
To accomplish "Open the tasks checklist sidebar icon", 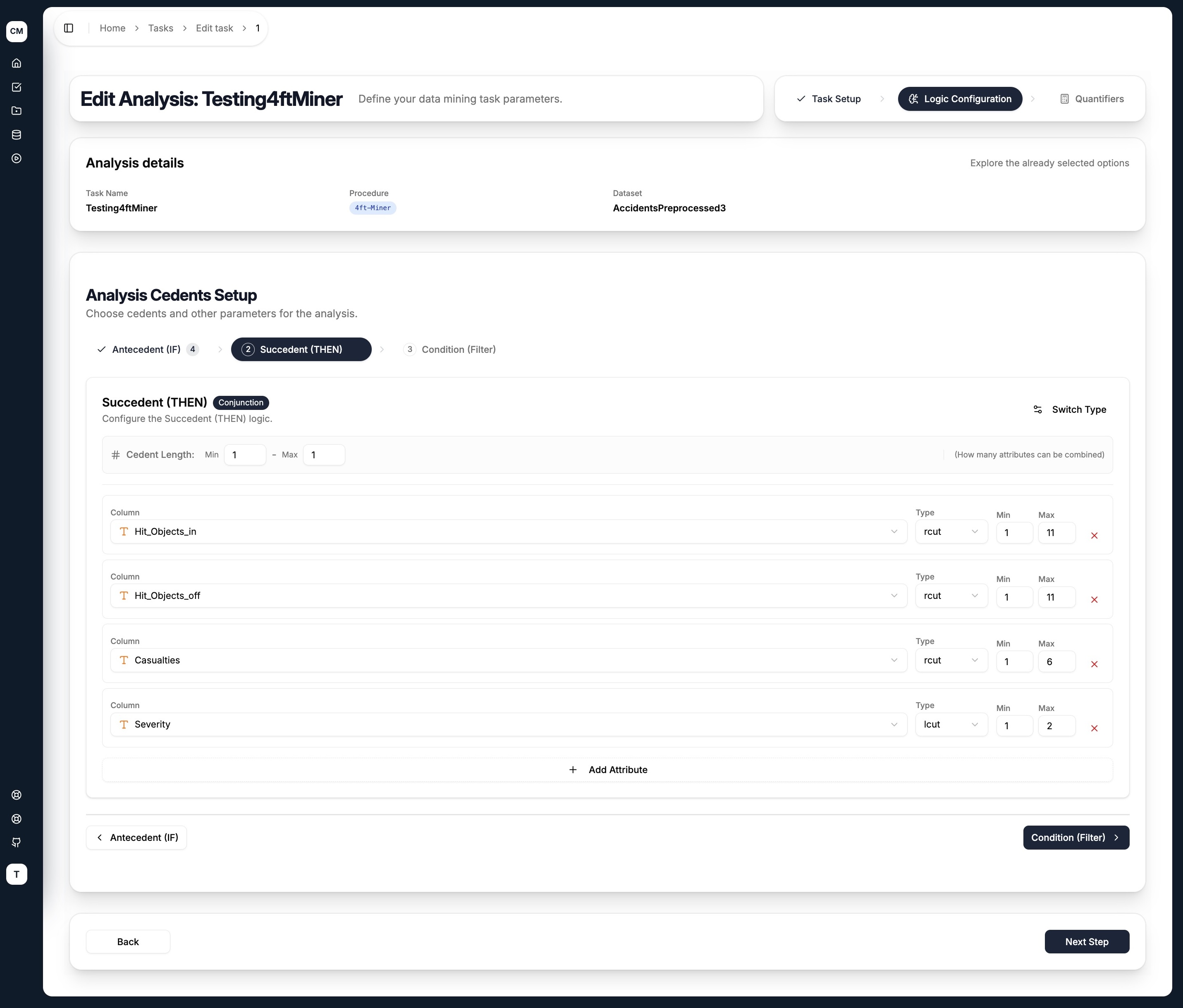I will 17,87.
